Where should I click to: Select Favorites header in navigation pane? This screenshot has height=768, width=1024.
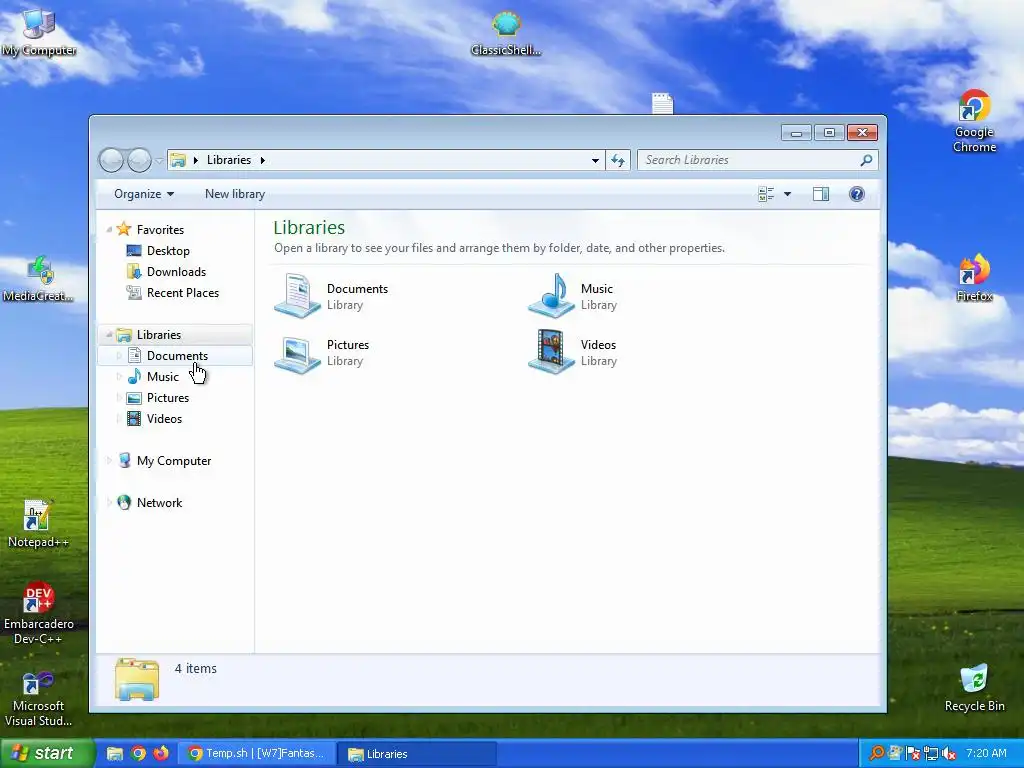(x=160, y=229)
